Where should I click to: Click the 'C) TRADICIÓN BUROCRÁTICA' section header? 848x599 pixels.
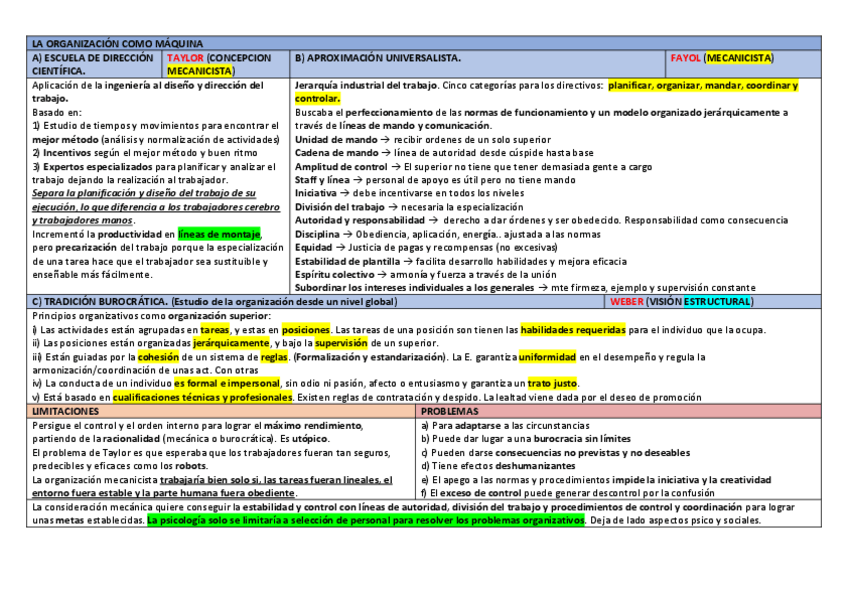(x=99, y=301)
